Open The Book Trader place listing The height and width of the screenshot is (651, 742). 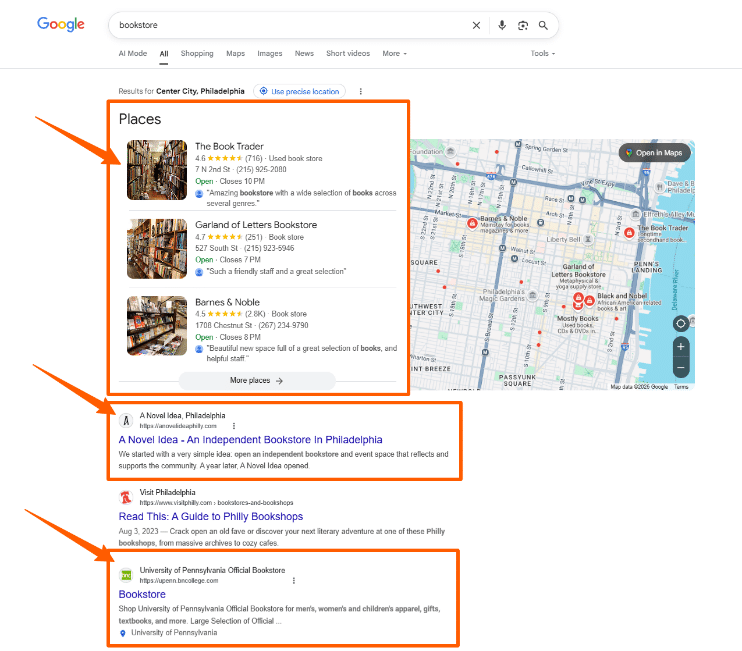tap(229, 146)
